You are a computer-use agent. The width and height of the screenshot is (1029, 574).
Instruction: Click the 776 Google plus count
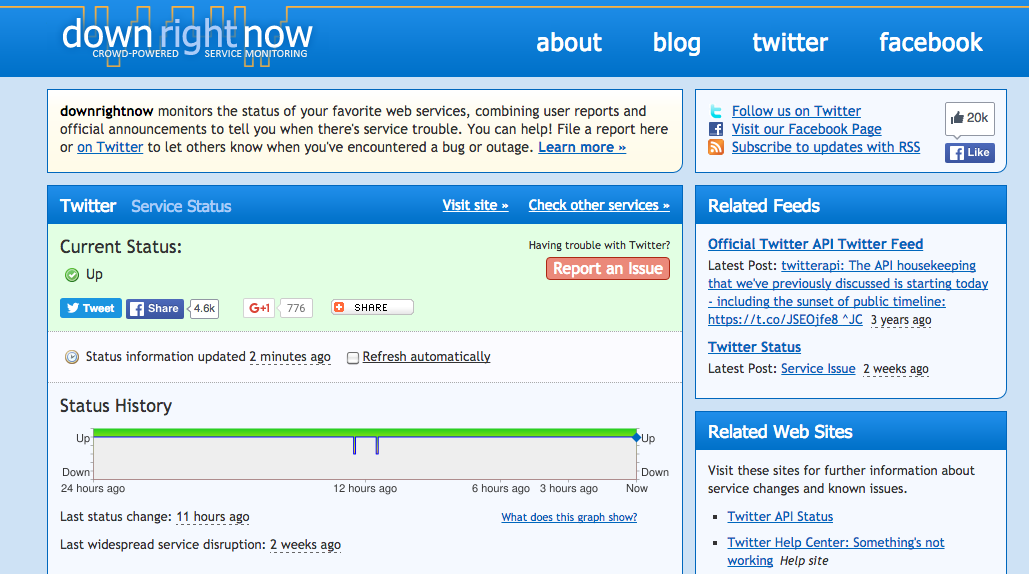296,308
